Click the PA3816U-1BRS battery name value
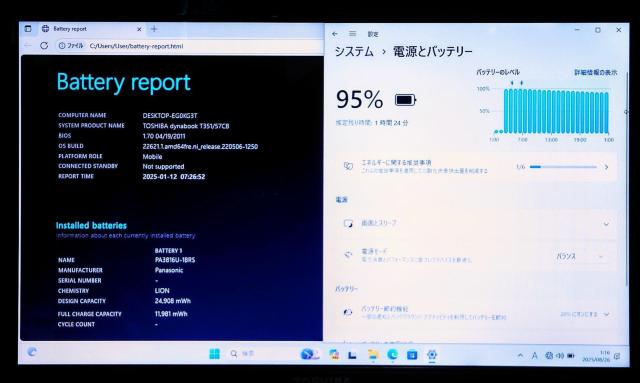Image resolution: width=640 pixels, height=383 pixels. 175,260
